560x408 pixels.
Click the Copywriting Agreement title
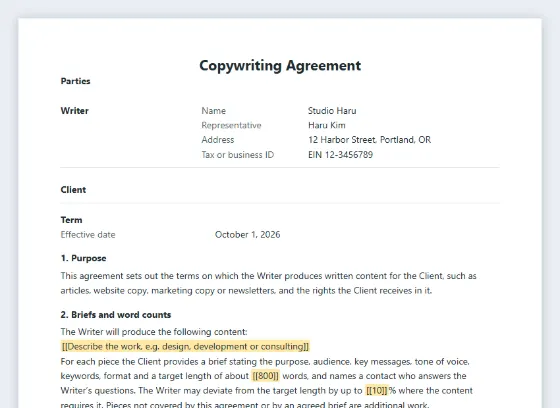click(x=280, y=66)
